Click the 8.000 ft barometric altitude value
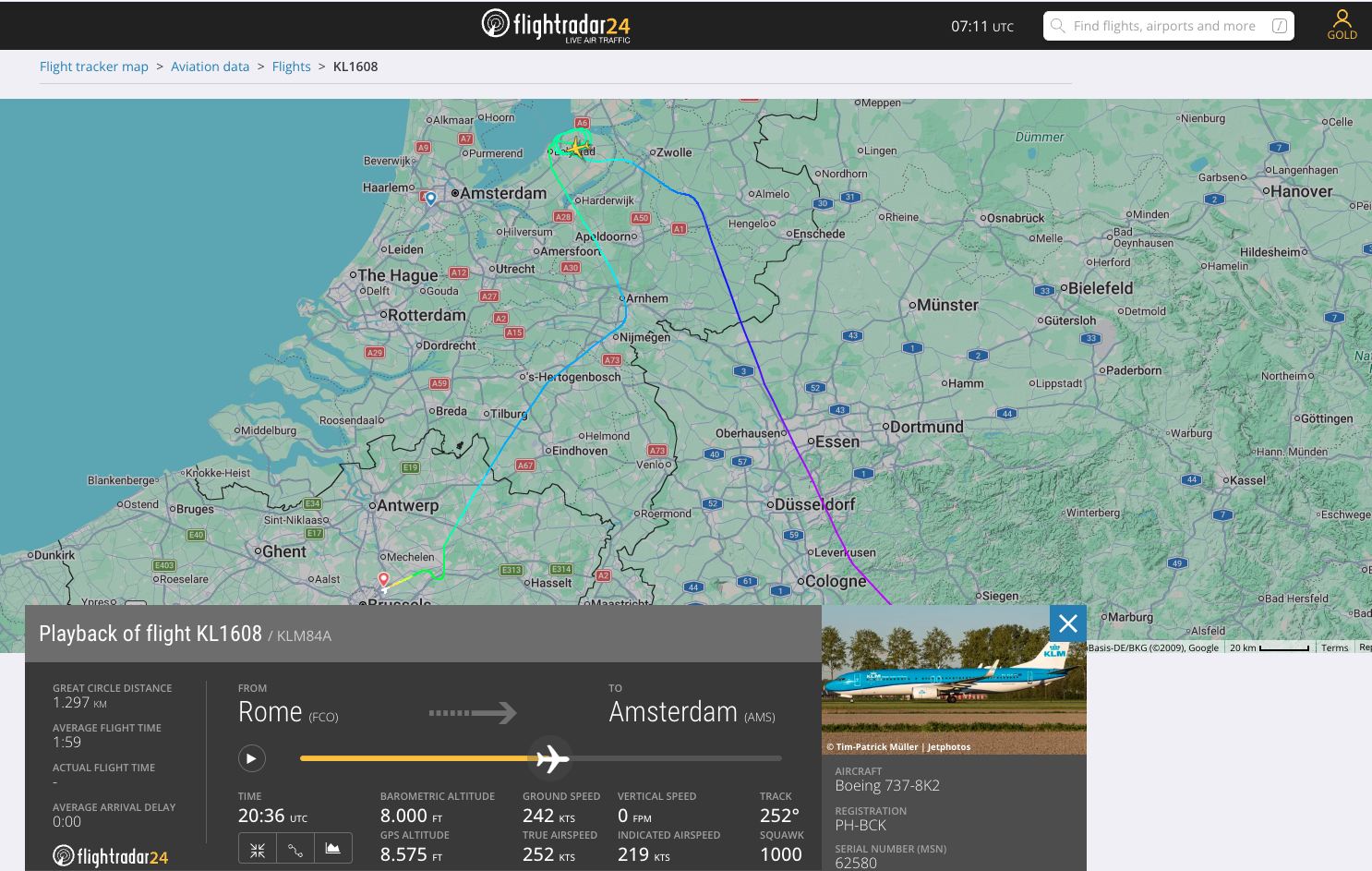Viewport: 1372px width, 871px height. pyautogui.click(x=411, y=816)
